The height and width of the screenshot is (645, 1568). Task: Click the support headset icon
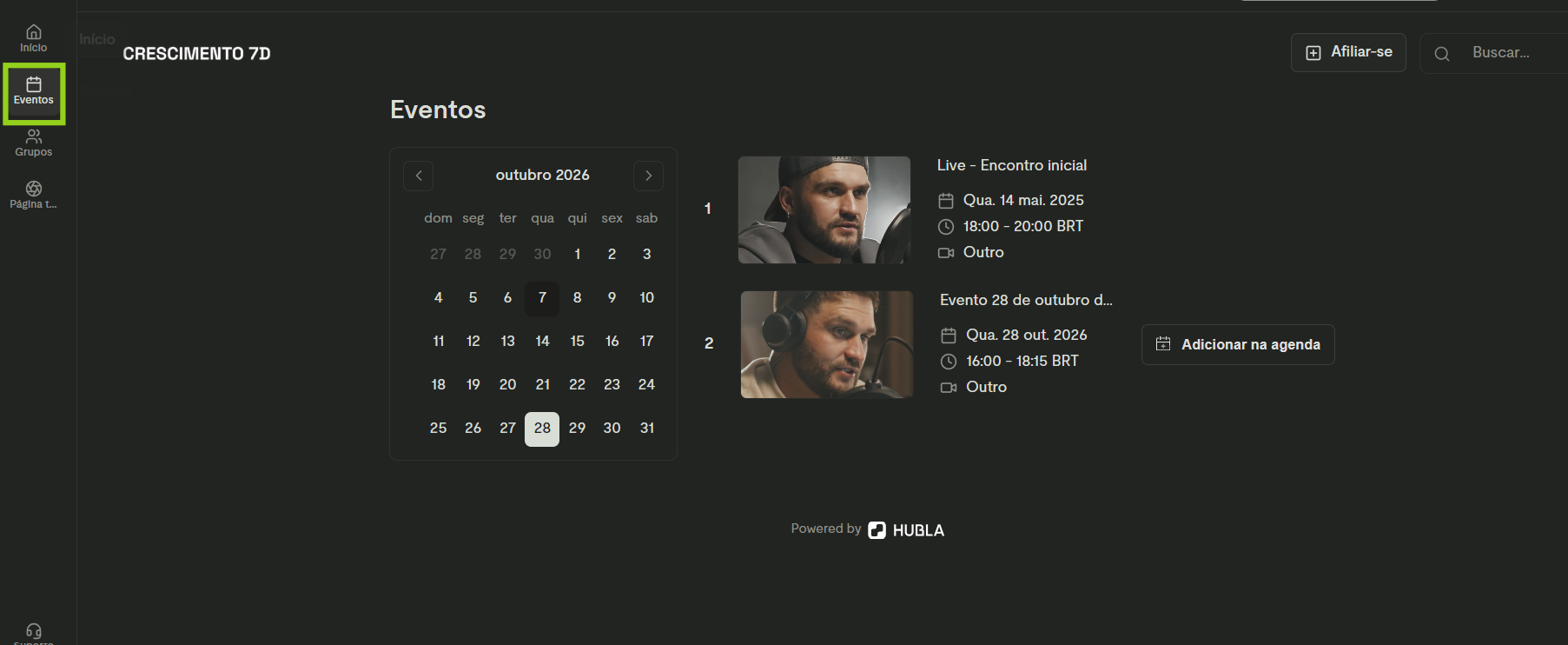coord(34,631)
